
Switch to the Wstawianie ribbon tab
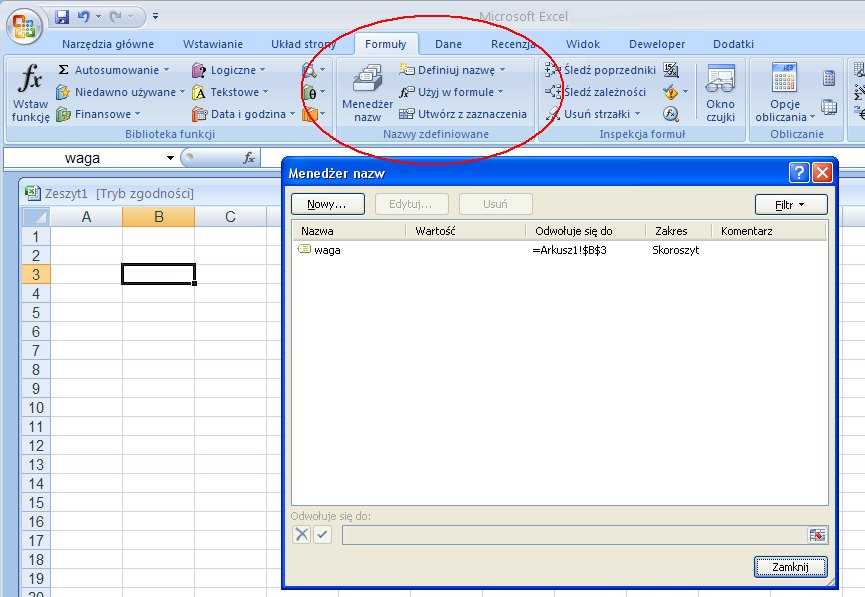coord(212,44)
